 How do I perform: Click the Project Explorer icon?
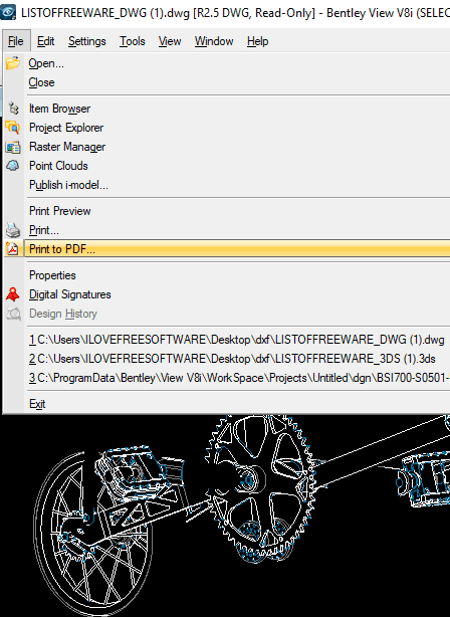coord(13,127)
